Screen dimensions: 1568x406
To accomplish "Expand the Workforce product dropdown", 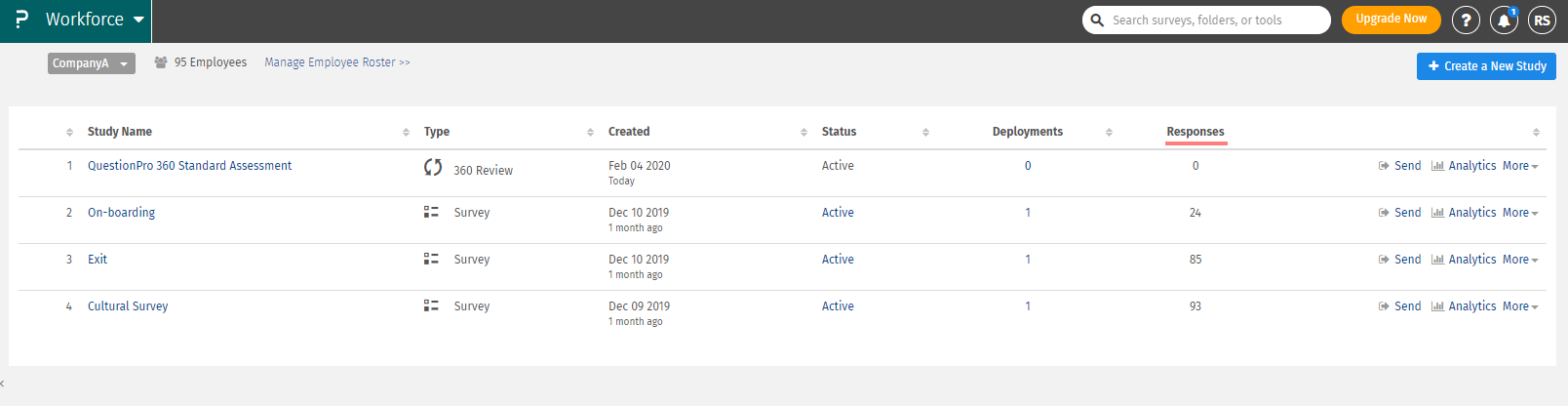I will coord(138,20).
